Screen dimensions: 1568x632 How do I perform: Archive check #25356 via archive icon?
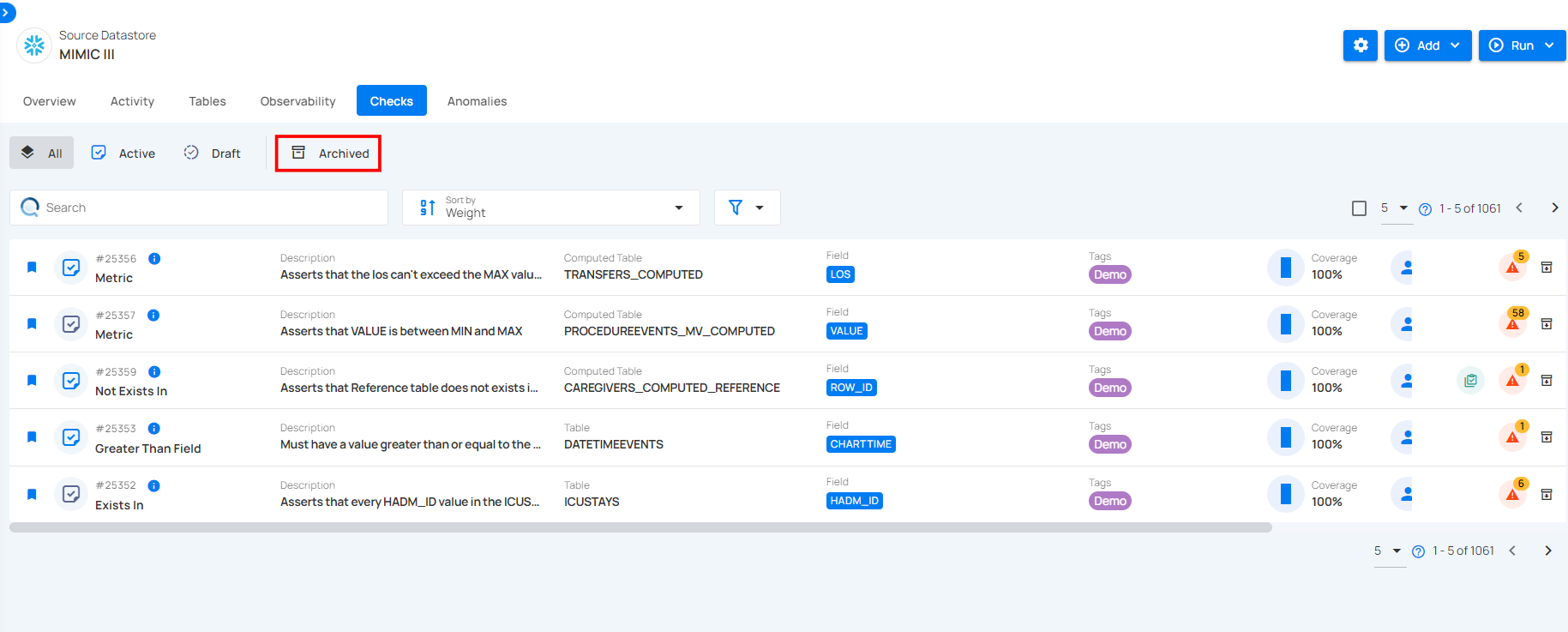pyautogui.click(x=1547, y=268)
